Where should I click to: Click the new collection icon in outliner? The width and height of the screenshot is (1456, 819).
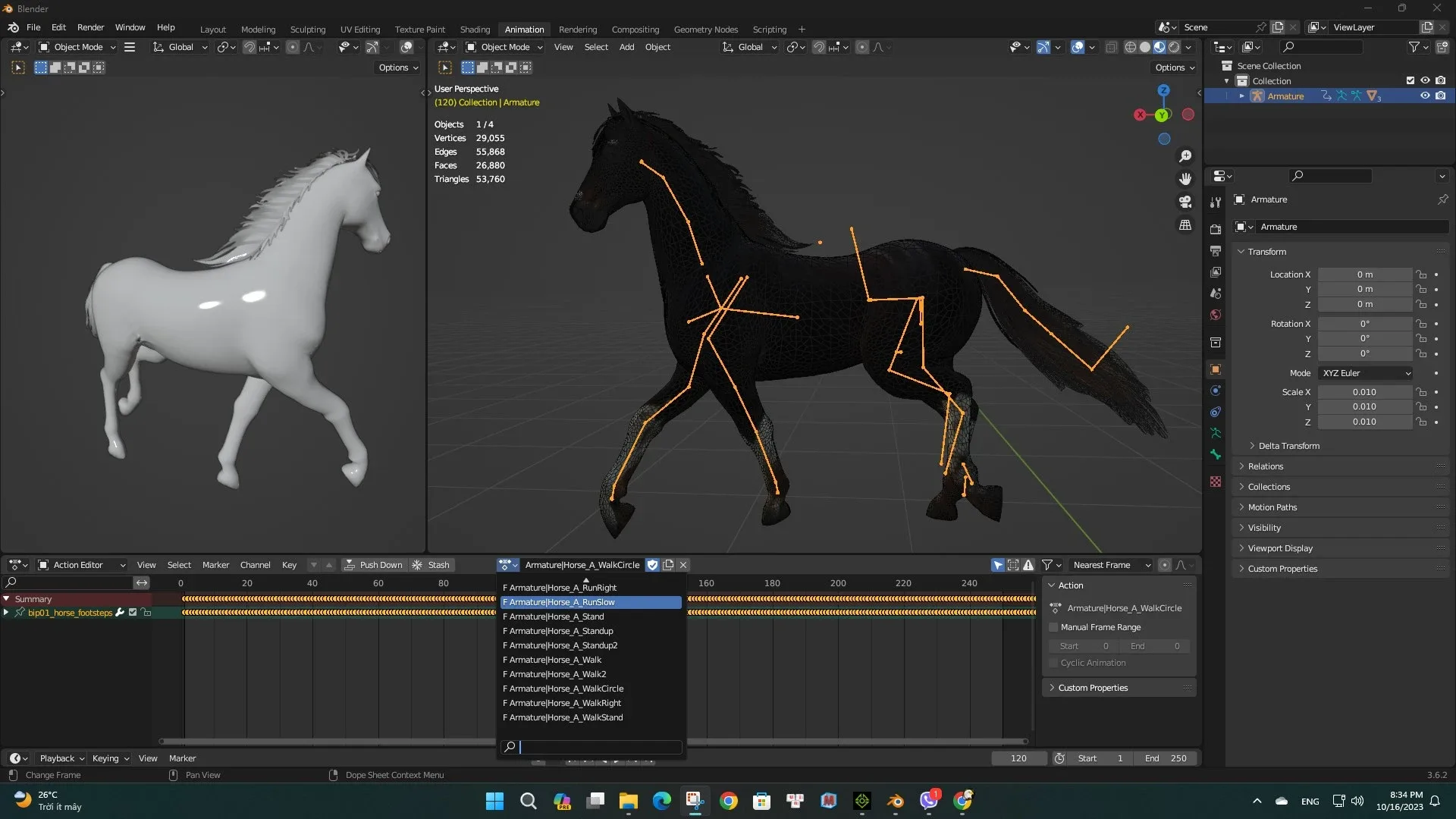pyautogui.click(x=1443, y=47)
